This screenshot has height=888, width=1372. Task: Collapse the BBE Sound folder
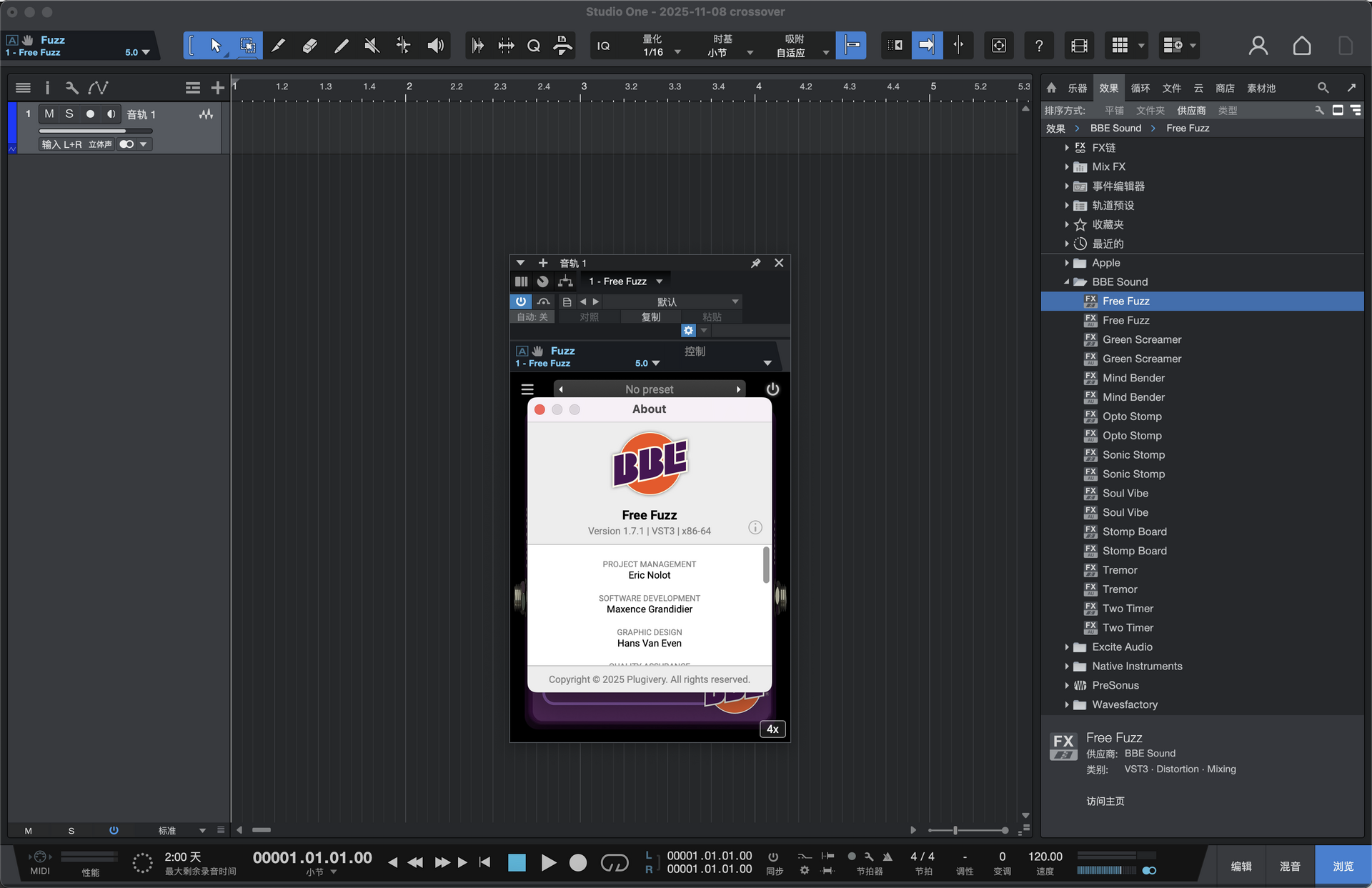[x=1067, y=282]
